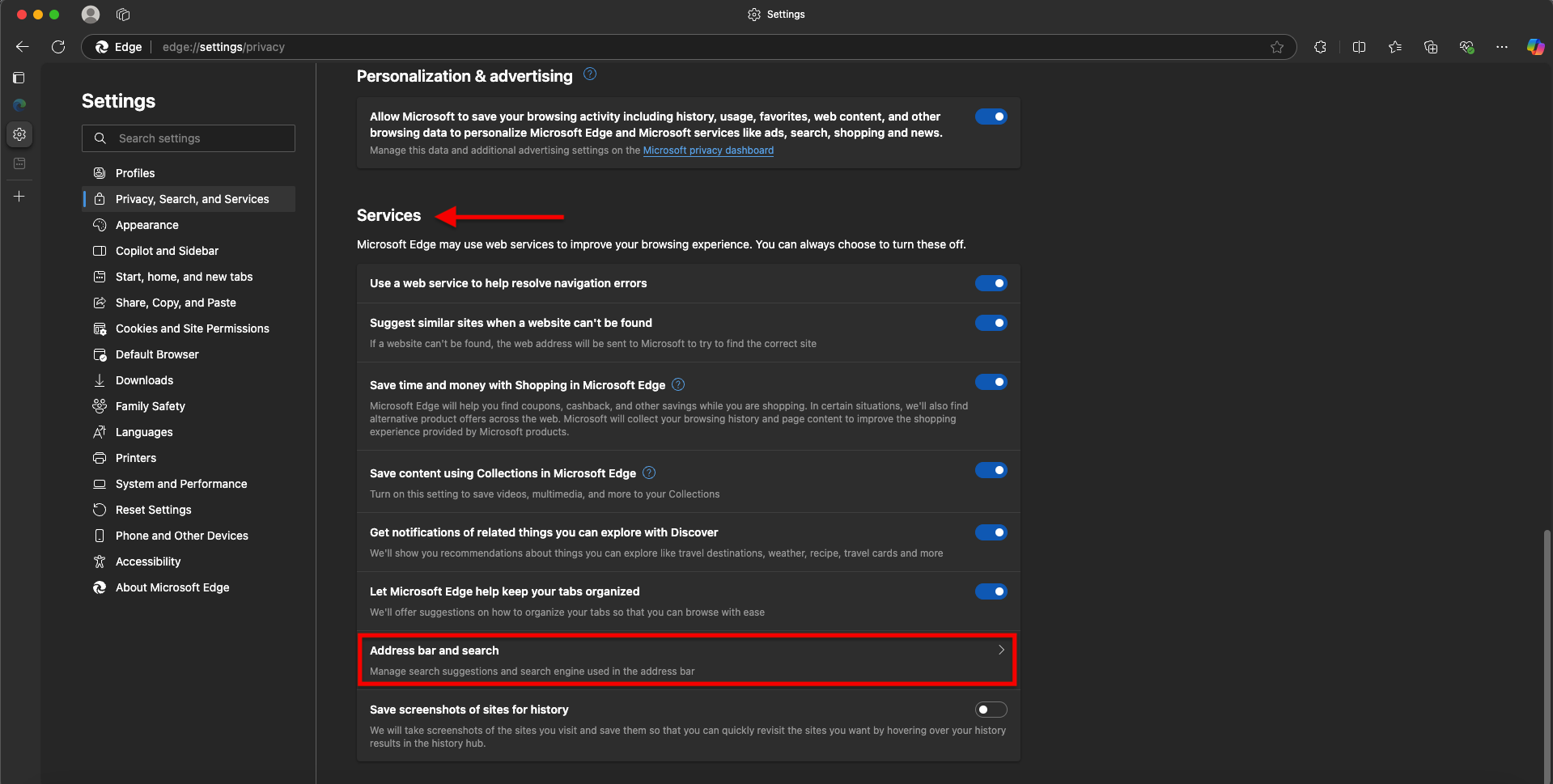Click the Search settings input field
Viewport: 1553px width, 784px height.
coord(189,138)
